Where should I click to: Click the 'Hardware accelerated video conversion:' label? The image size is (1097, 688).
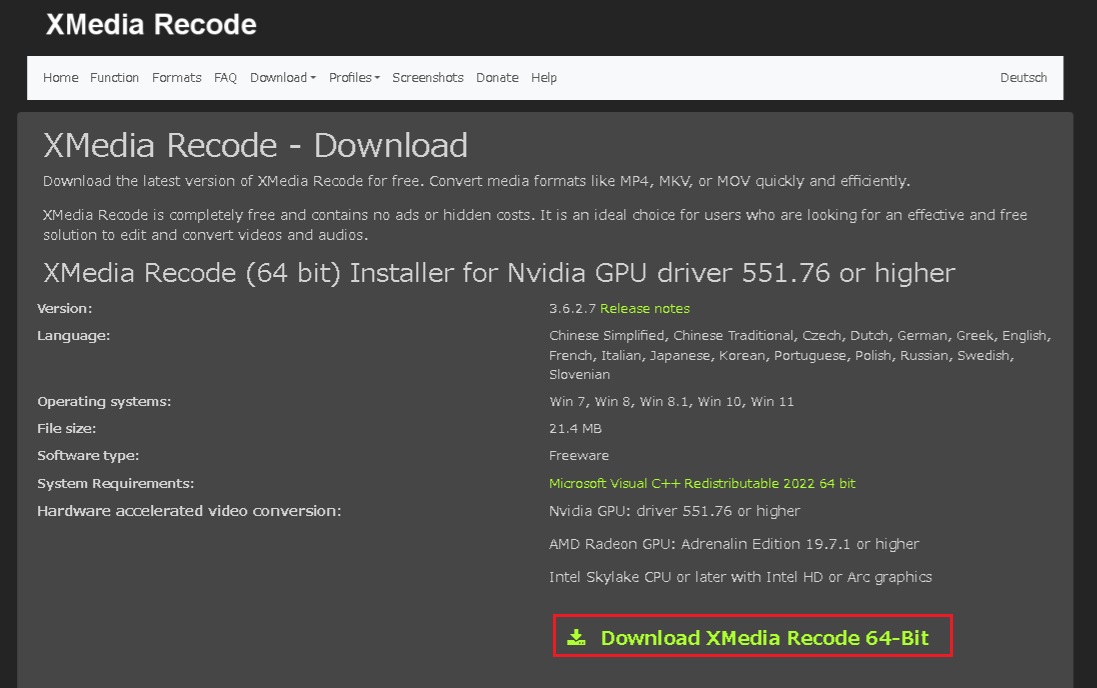pos(189,511)
